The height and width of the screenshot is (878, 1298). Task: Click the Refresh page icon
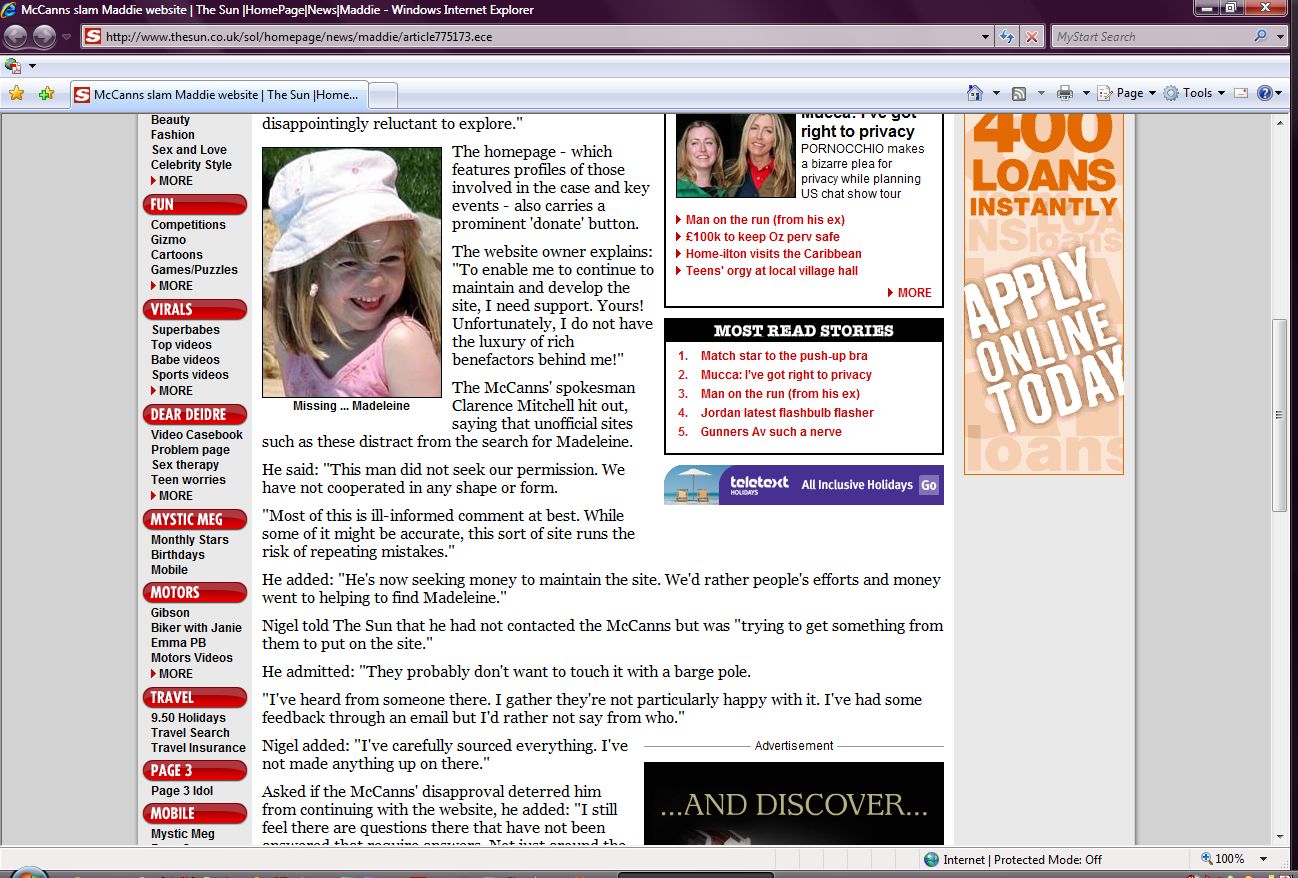pyautogui.click(x=1007, y=37)
